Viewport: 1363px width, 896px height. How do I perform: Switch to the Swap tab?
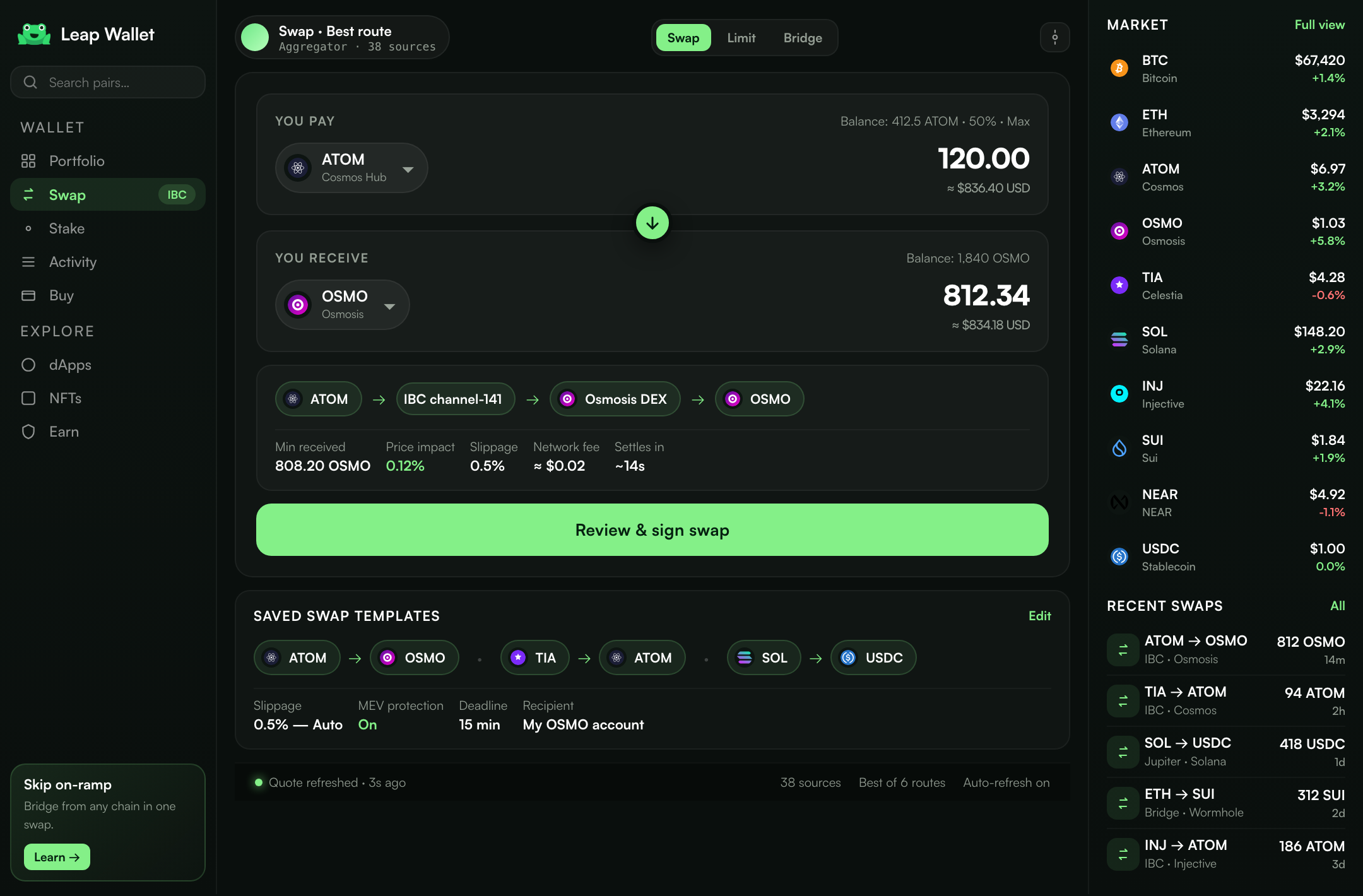(683, 38)
